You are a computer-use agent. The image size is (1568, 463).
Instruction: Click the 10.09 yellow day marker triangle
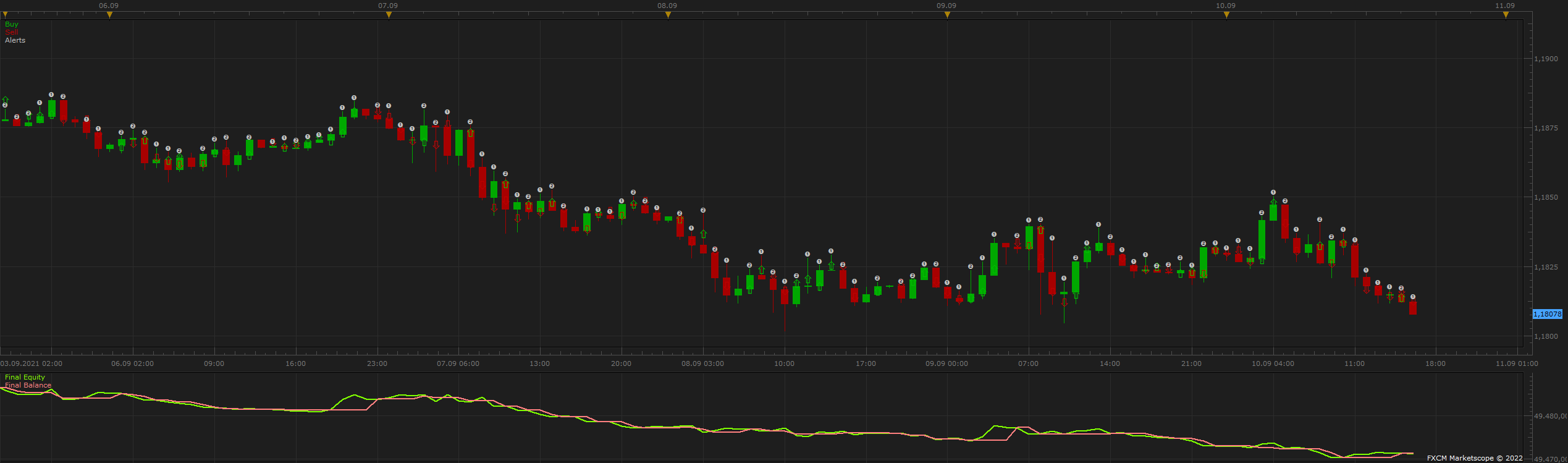point(1226,15)
